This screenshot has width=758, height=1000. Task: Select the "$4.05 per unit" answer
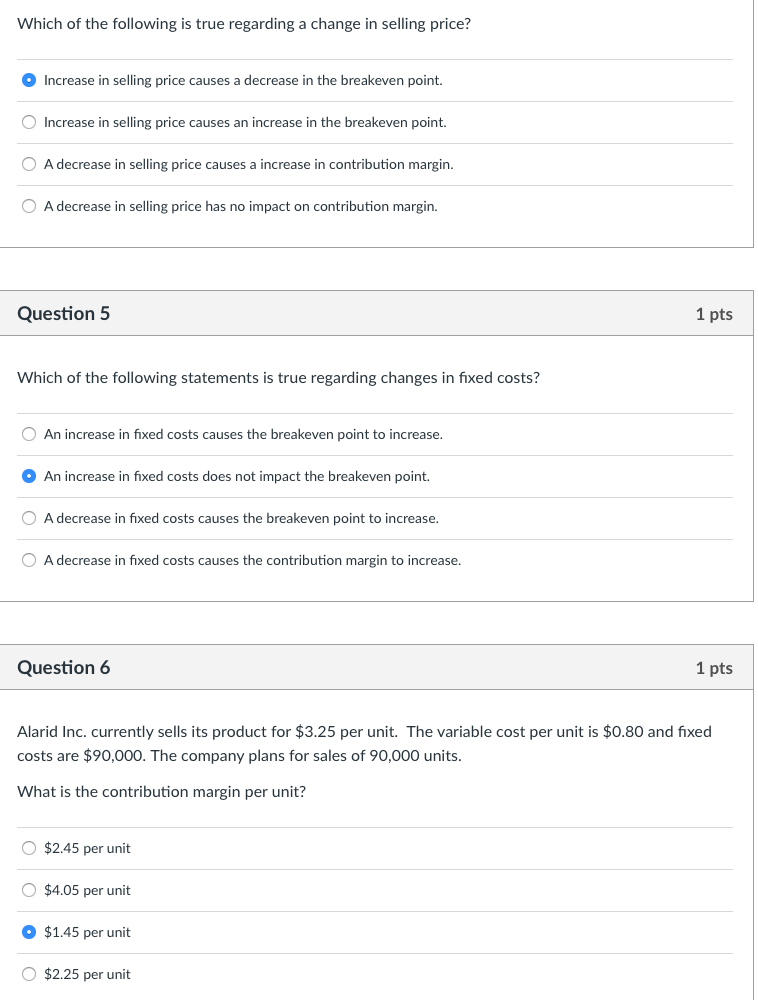[x=29, y=890]
